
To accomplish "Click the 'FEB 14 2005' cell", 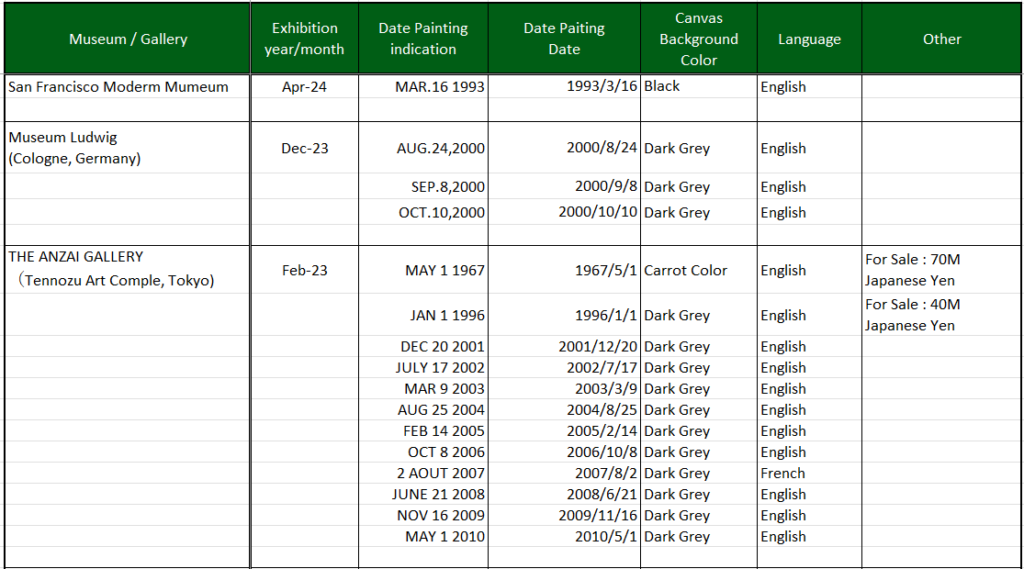I will coord(423,431).
